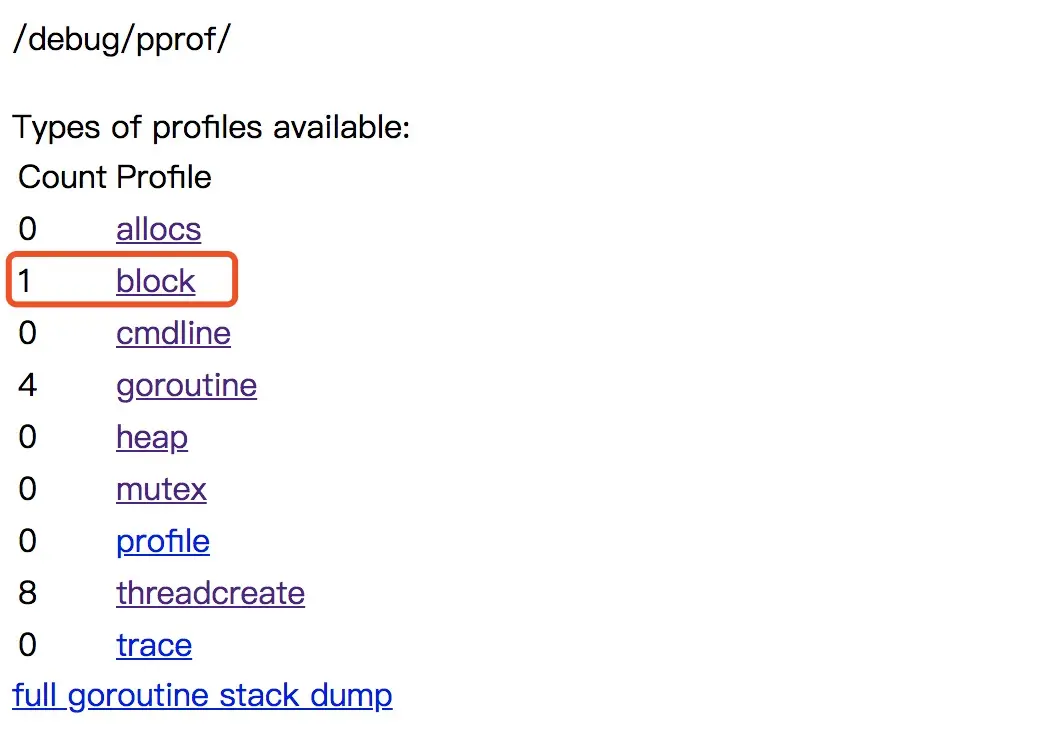View the heap profile link
Image resolution: width=1054 pixels, height=750 pixels.
coord(152,438)
